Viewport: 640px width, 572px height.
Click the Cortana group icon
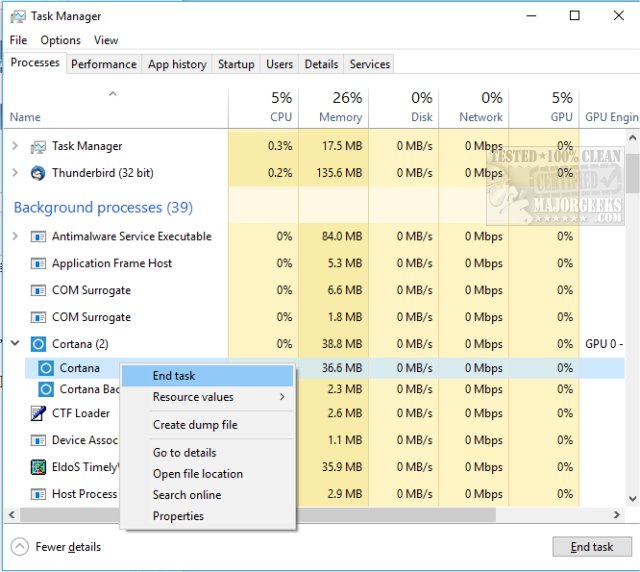click(38, 344)
